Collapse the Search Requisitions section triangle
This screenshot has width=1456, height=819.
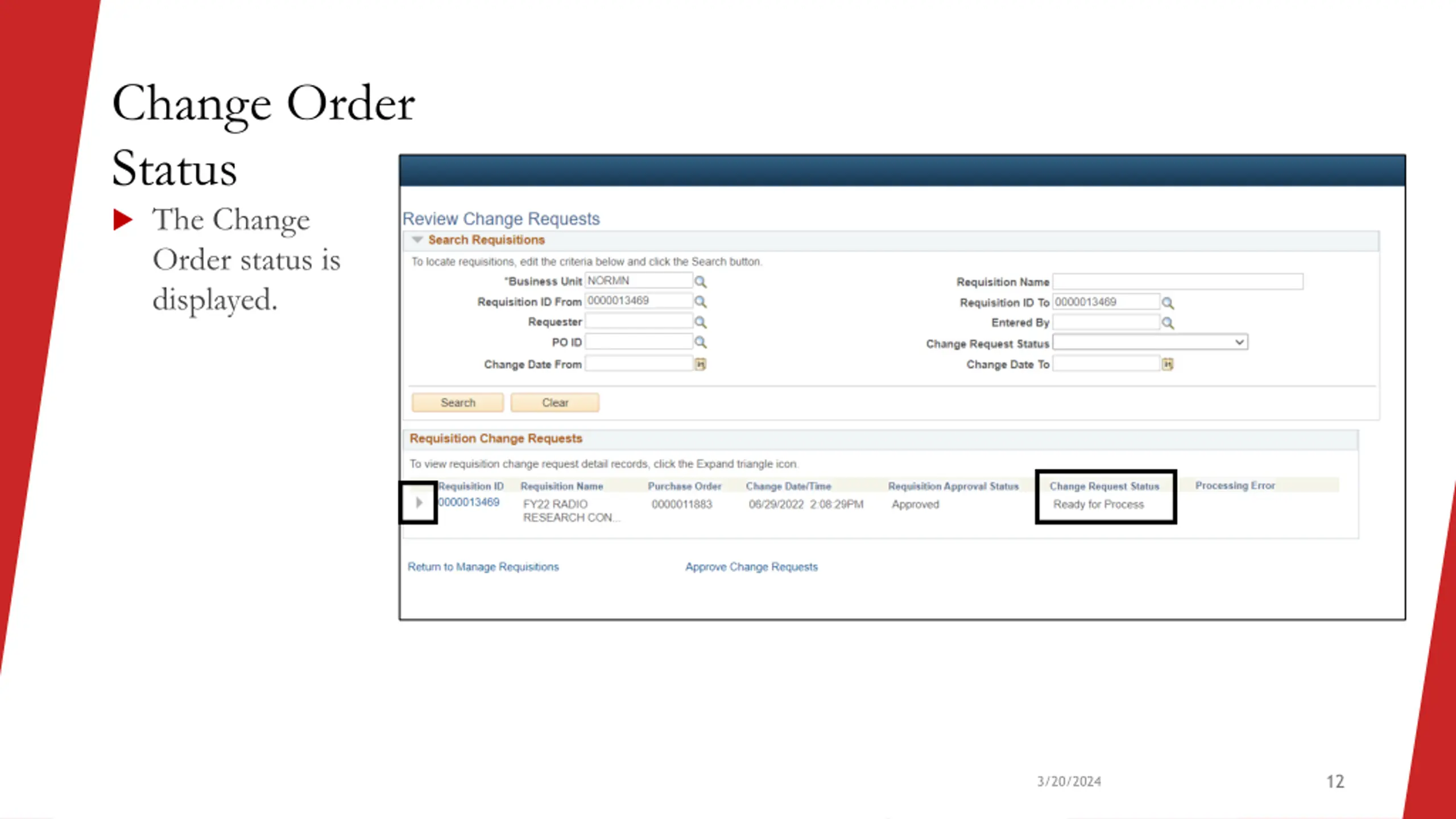pos(417,239)
